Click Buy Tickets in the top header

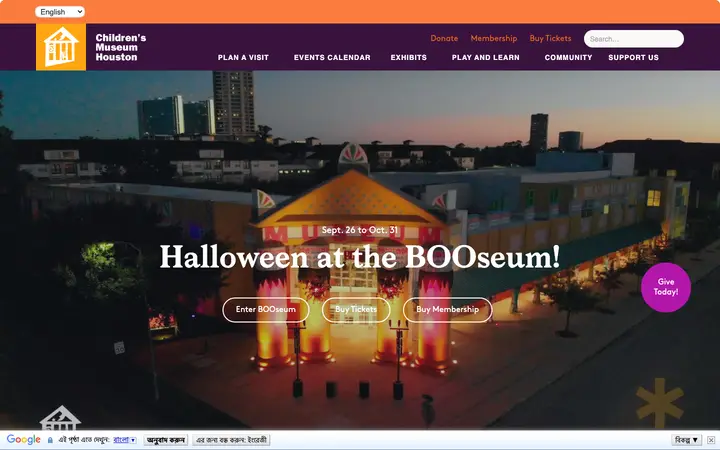(550, 39)
